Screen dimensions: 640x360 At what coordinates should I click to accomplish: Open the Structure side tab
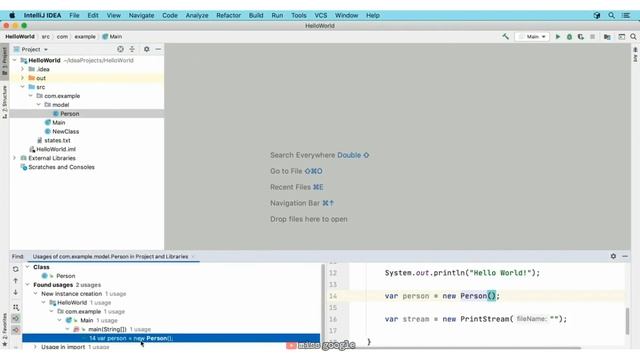pos(4,102)
